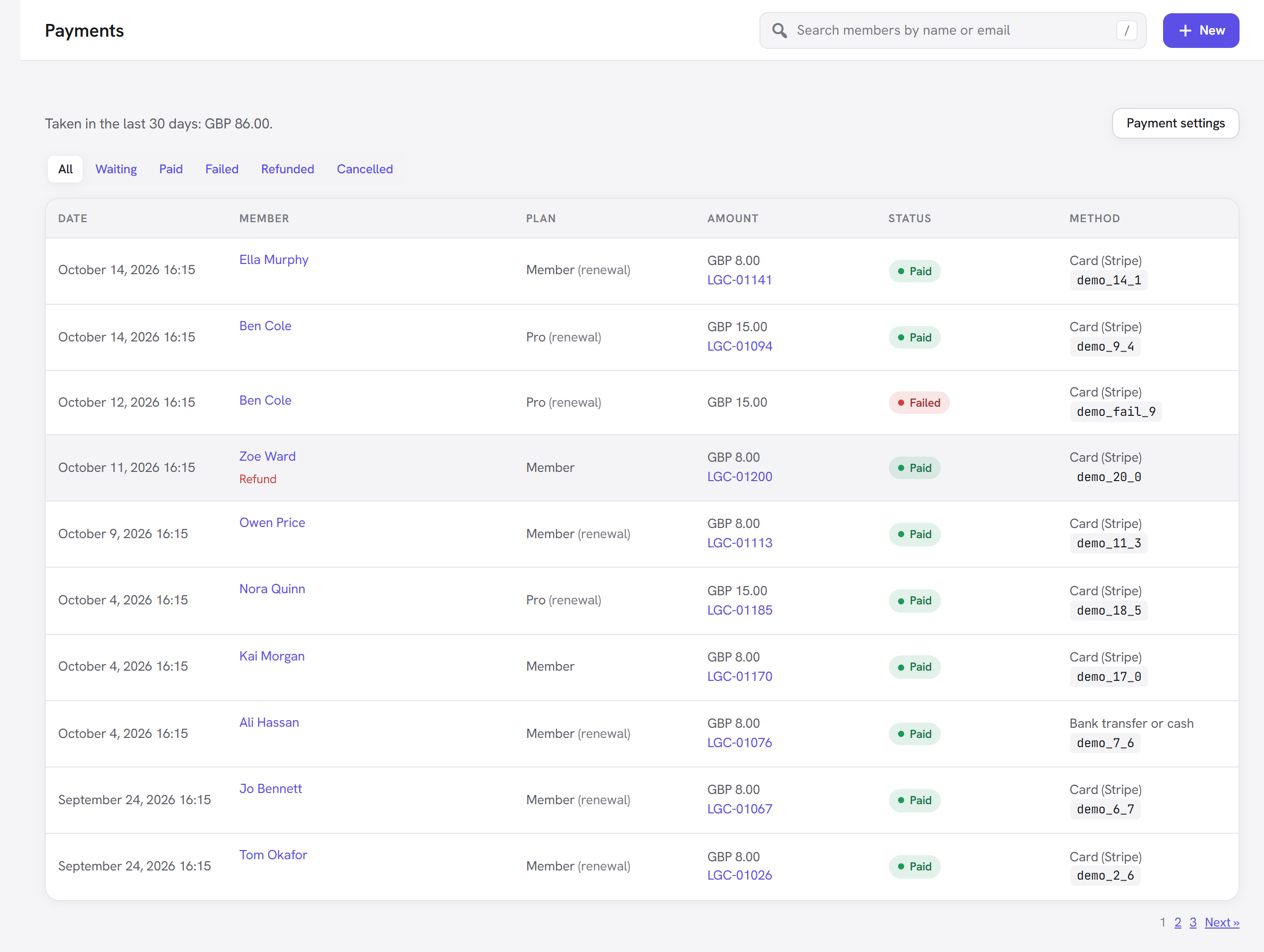1264x952 pixels.
Task: Open invoice LGC-01200
Action: tap(740, 477)
